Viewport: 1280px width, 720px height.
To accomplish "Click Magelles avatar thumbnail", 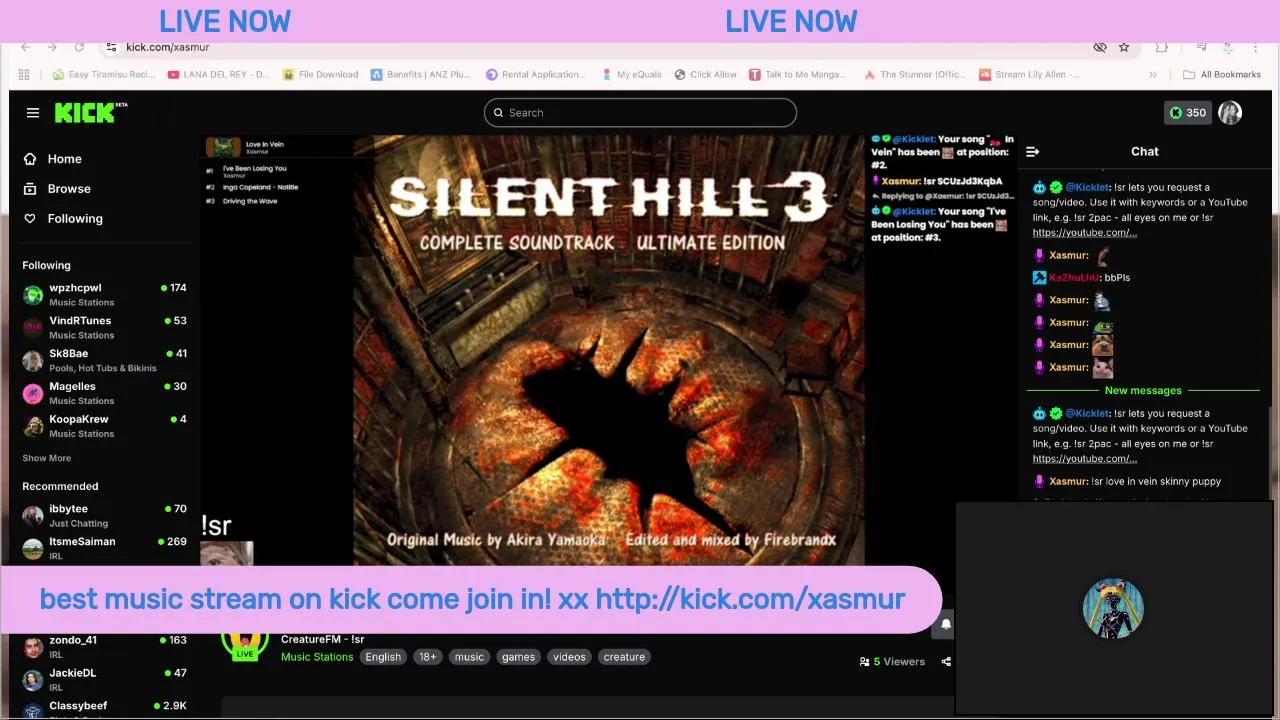I will click(x=33, y=393).
